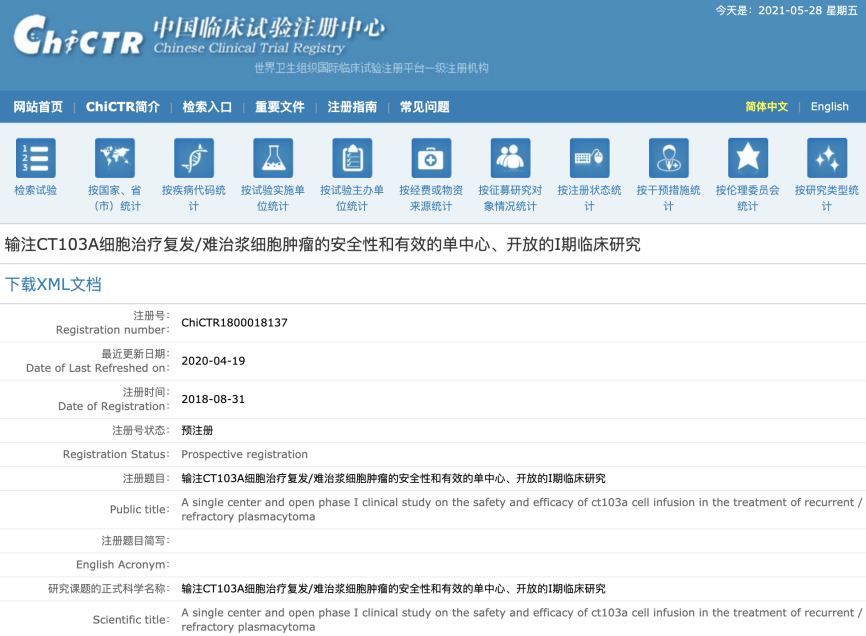Click the Date of Last Refreshed on label
866x636 pixels.
click(x=98, y=368)
